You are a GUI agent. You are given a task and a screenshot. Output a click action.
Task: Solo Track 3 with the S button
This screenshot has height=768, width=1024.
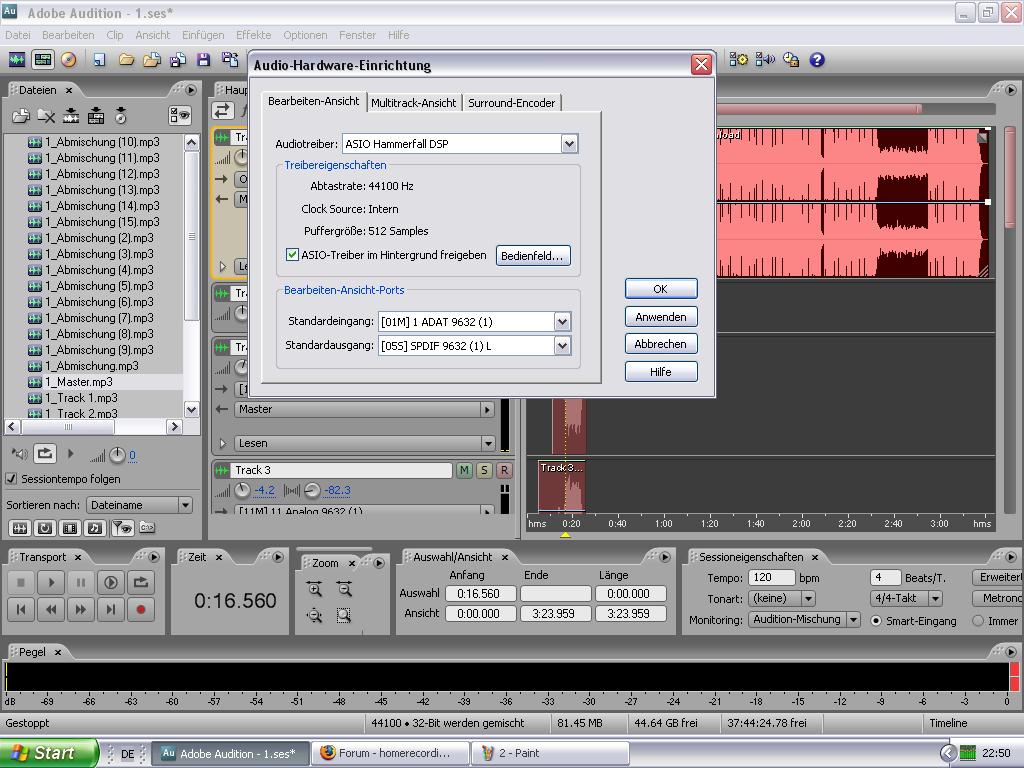point(485,470)
